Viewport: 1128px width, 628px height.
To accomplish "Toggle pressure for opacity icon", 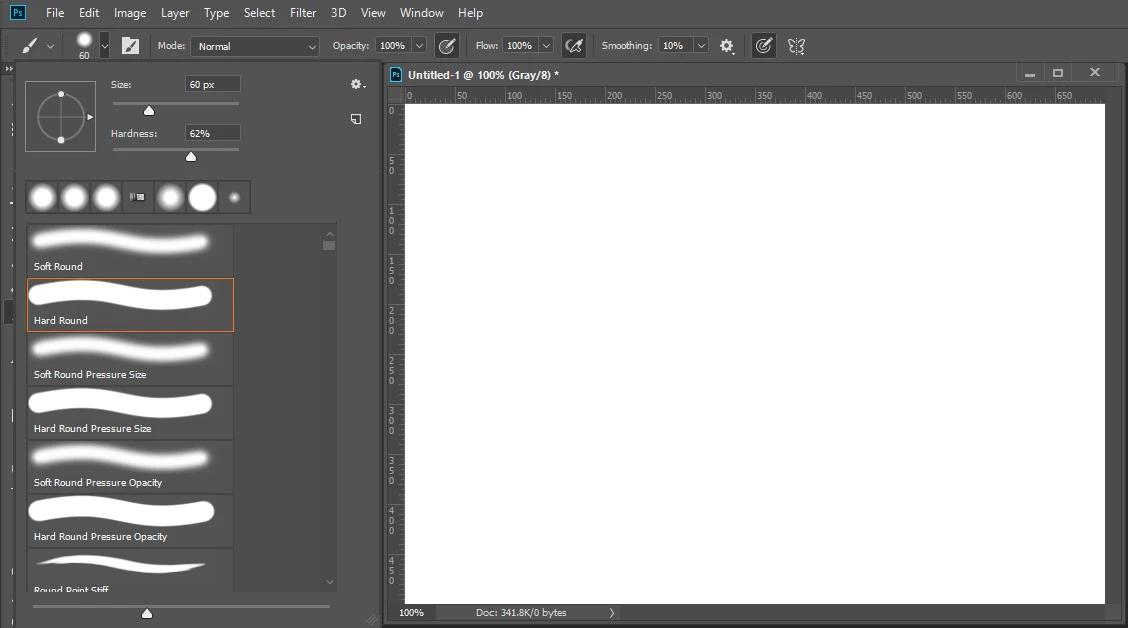I will pyautogui.click(x=447, y=46).
